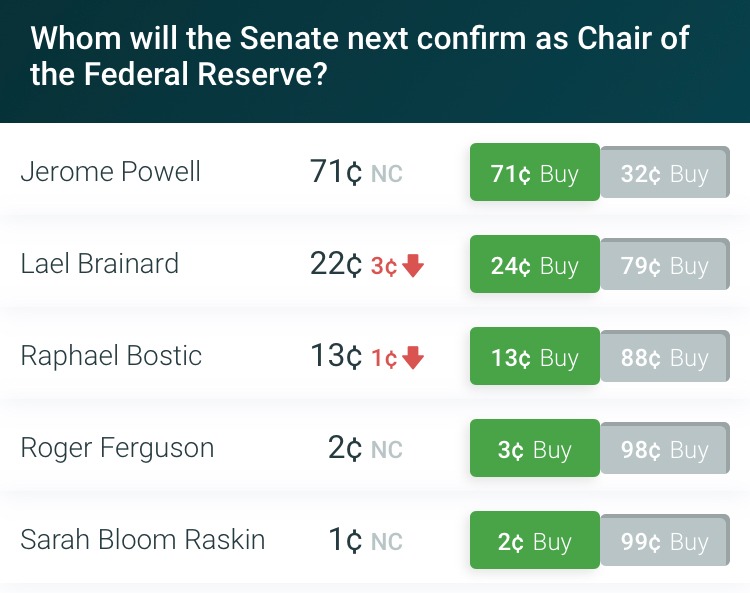Buy Yes for Jerome Powell at 71¢
750x593 pixels.
(x=534, y=173)
